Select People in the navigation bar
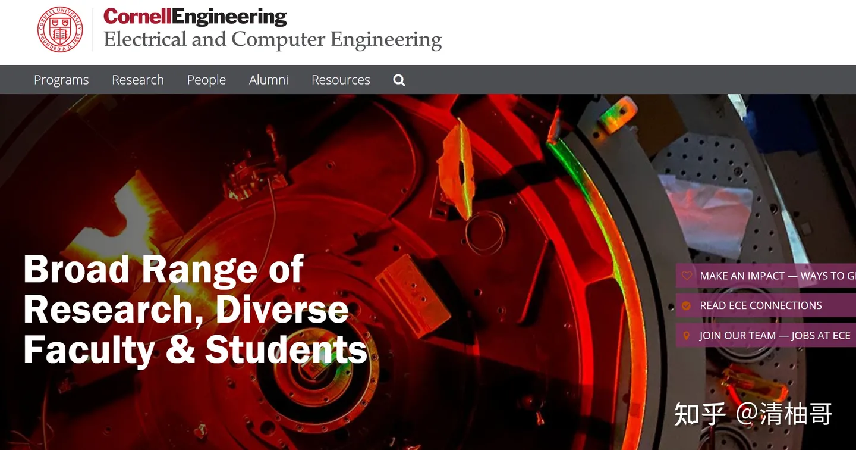This screenshot has height=450, width=858. click(206, 80)
